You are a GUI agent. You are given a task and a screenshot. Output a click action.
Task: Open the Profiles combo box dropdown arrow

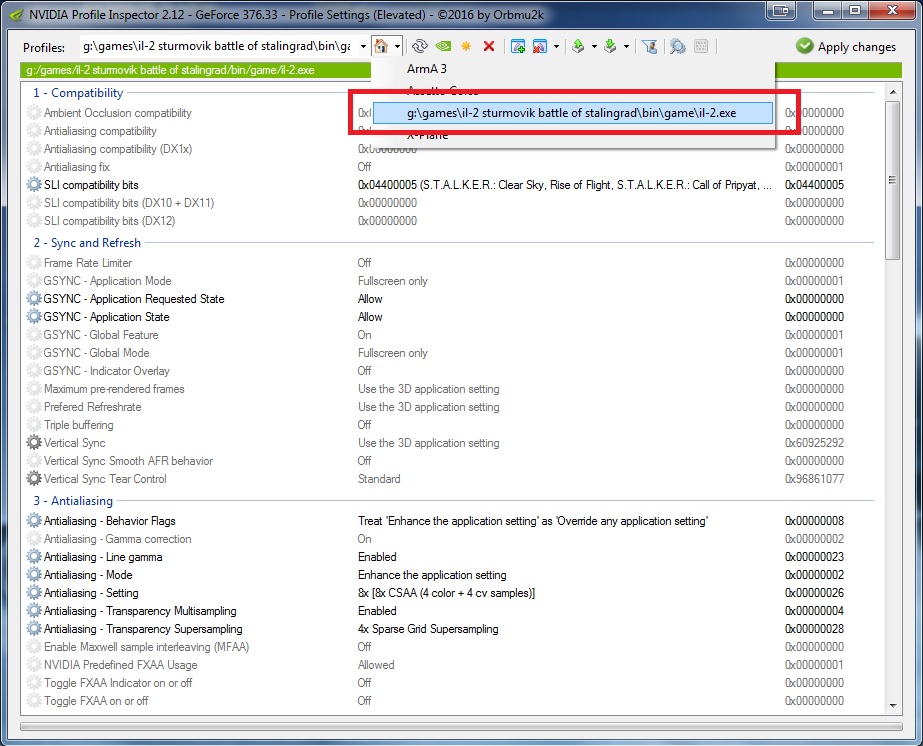[x=363, y=47]
